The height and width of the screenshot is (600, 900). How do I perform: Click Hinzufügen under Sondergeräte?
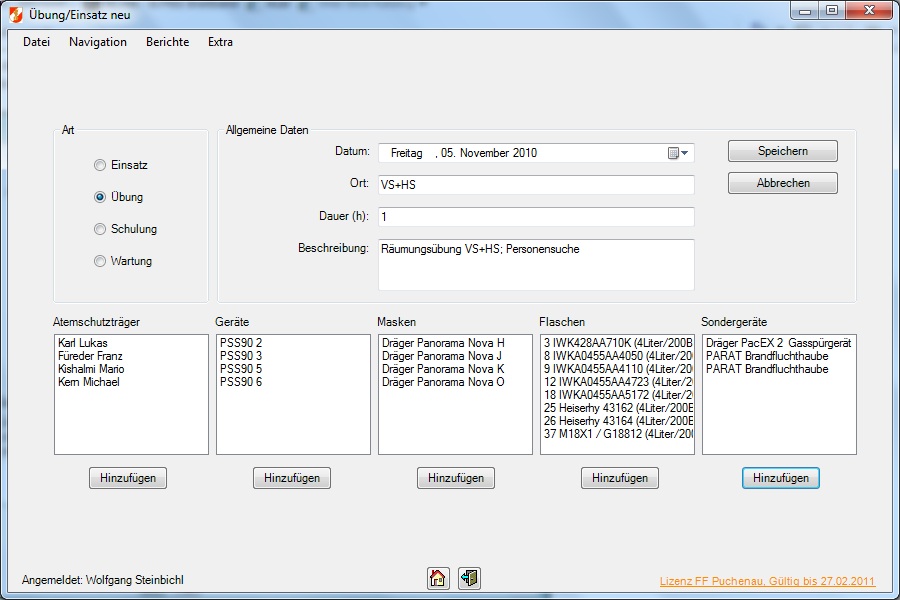[x=781, y=478]
